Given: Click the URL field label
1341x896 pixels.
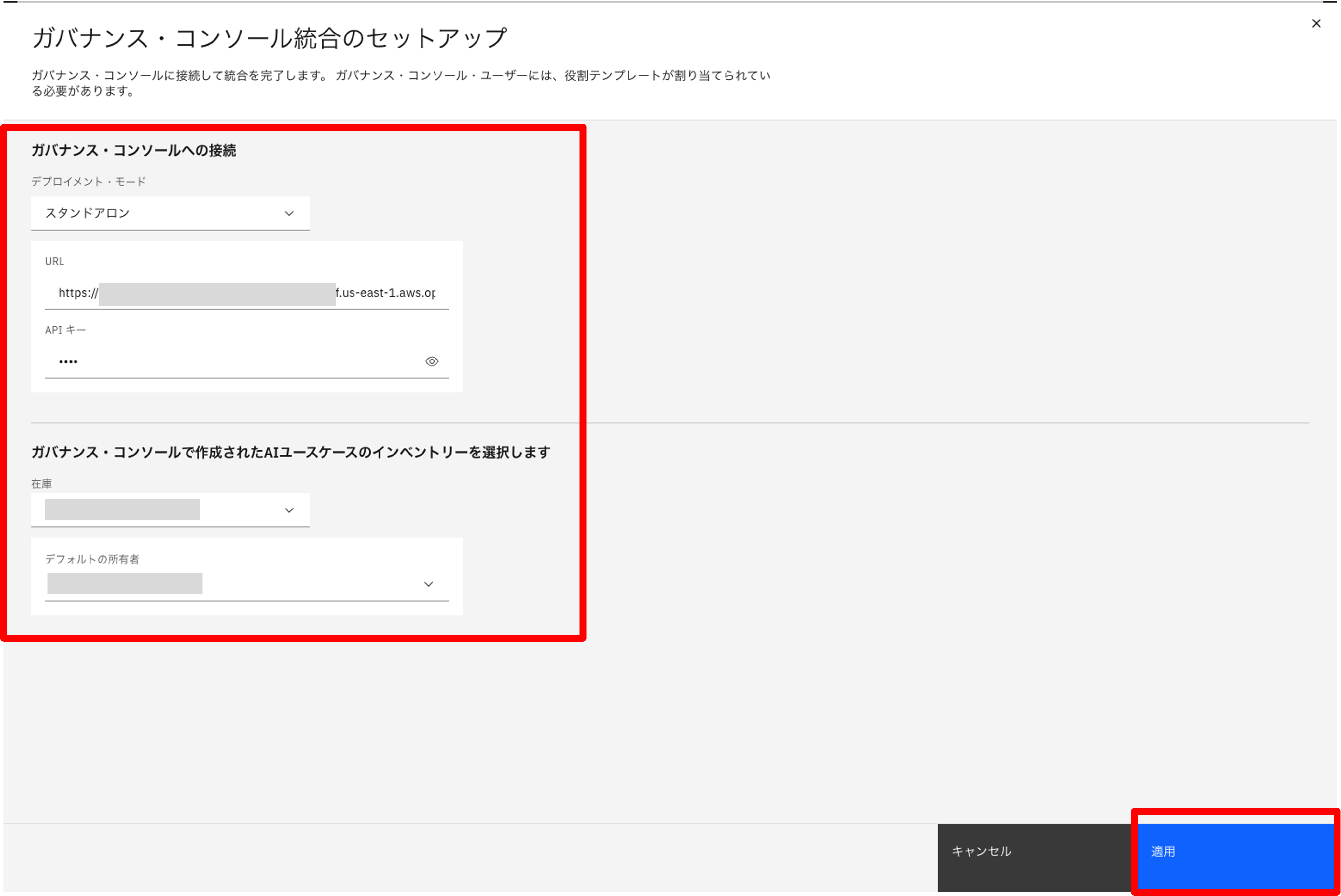Looking at the screenshot, I should (54, 261).
